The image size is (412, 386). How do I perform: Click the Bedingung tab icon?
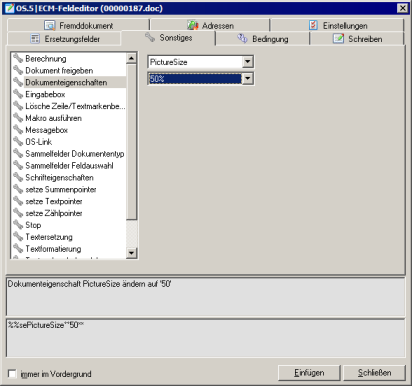pos(242,38)
